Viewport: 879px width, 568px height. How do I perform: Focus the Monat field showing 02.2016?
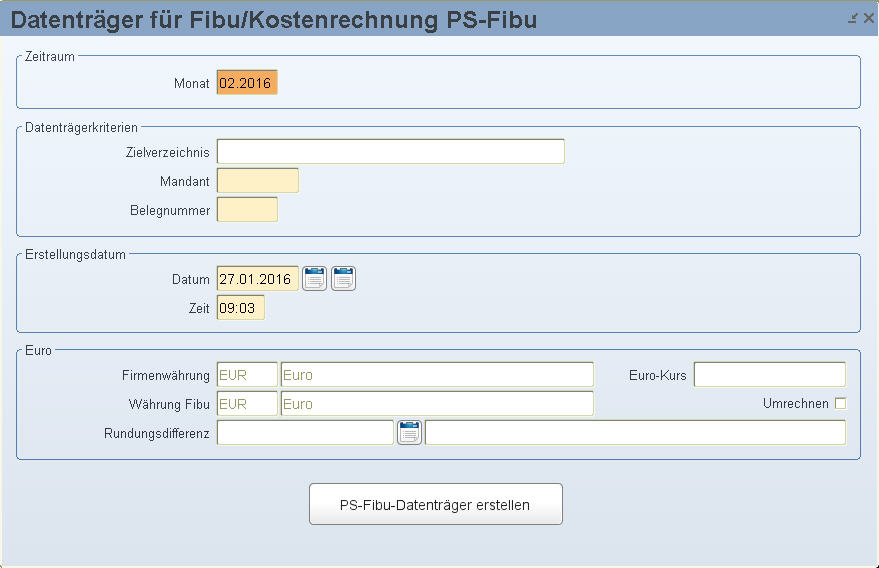[247, 82]
